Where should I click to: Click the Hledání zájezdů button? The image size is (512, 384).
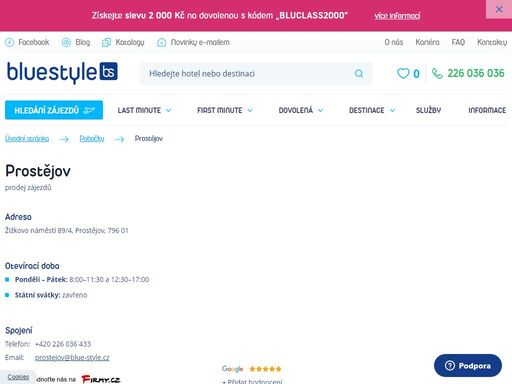(x=54, y=110)
